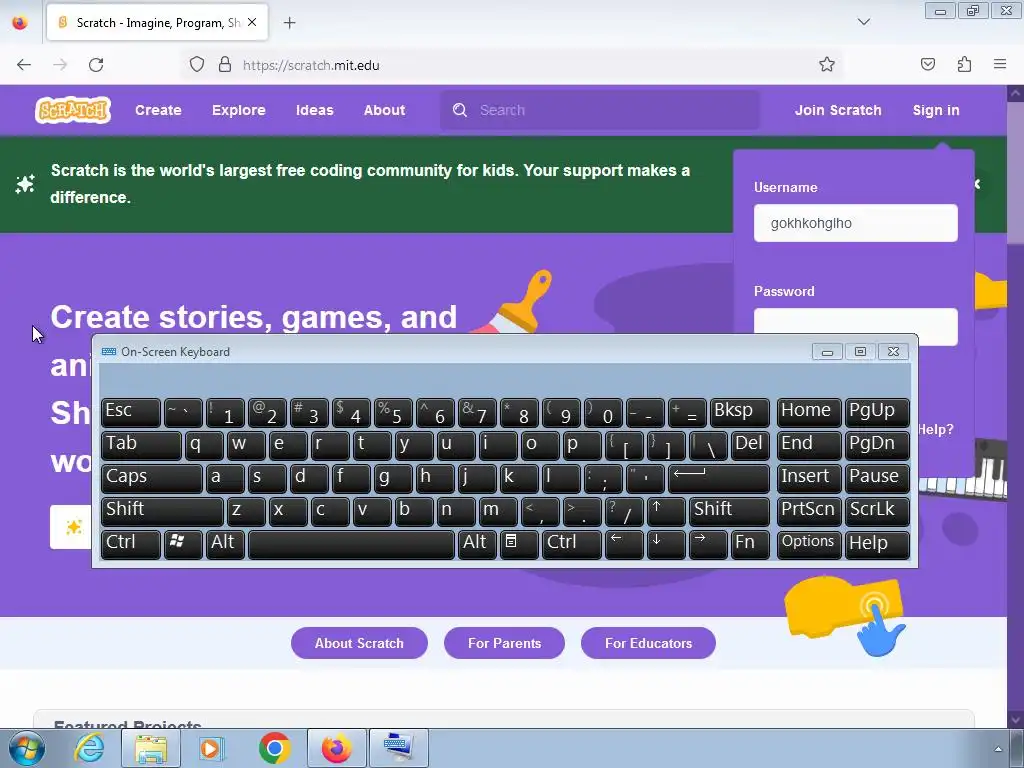The height and width of the screenshot is (768, 1024).
Task: Toggle the left Alt key
Action: point(225,543)
